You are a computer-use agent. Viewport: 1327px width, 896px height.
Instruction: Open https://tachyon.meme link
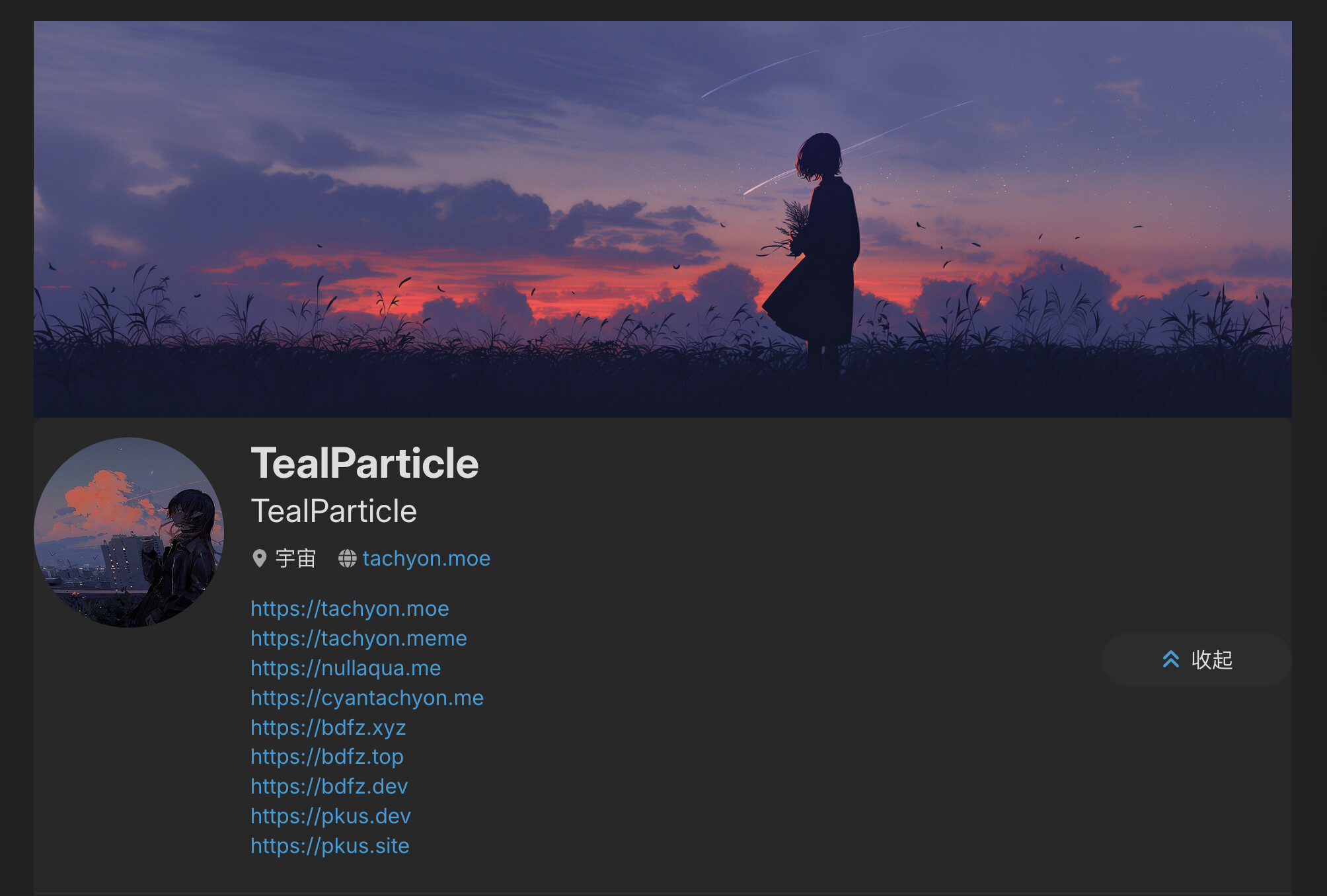(359, 638)
